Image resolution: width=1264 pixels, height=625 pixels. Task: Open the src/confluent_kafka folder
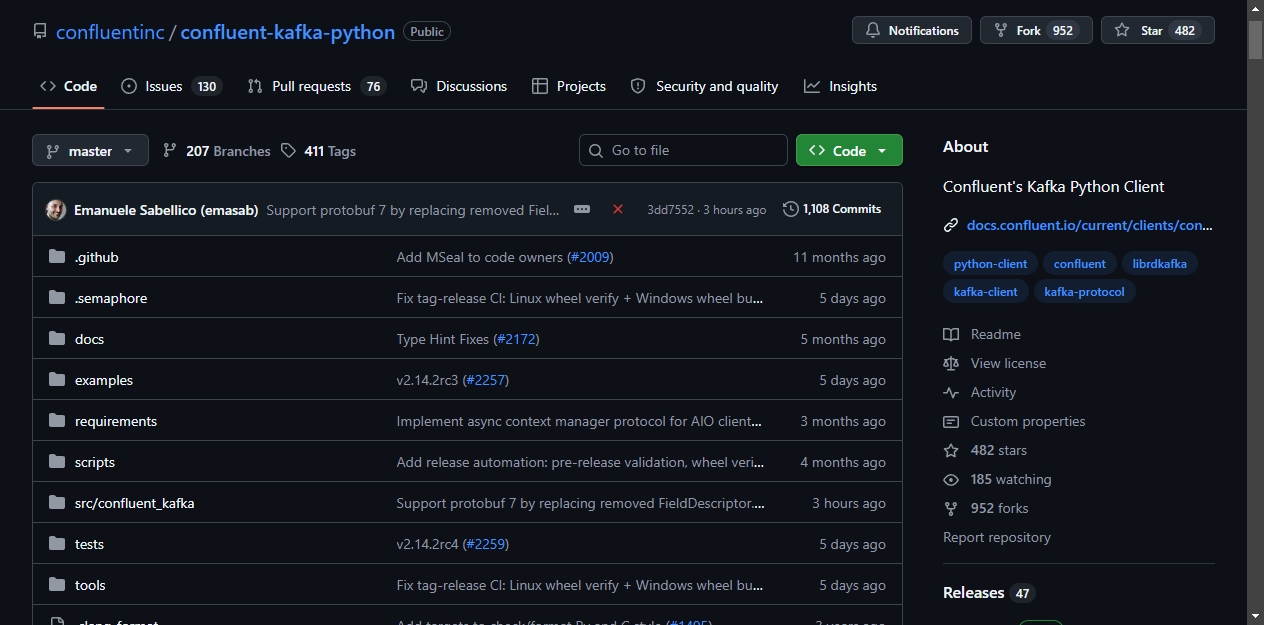[135, 503]
